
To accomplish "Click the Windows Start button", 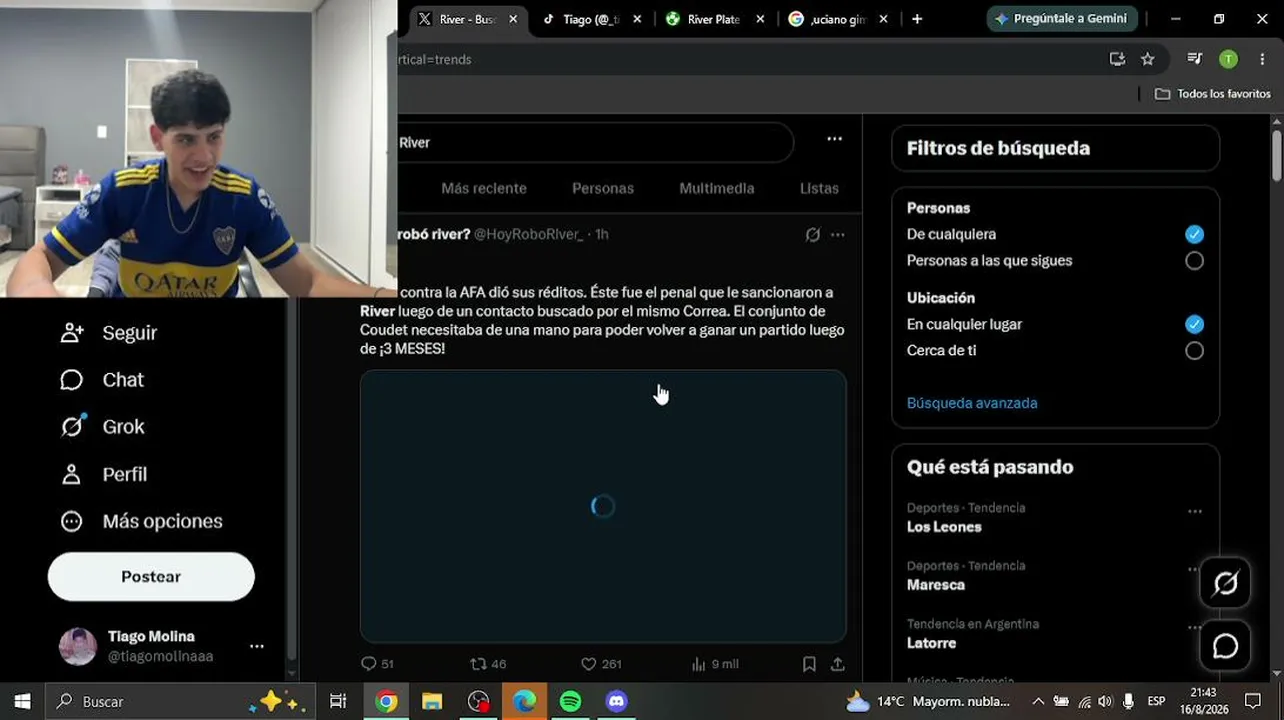I will coord(22,702).
